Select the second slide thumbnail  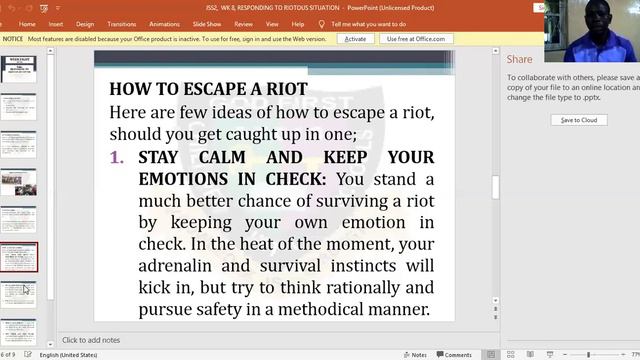click(18, 107)
